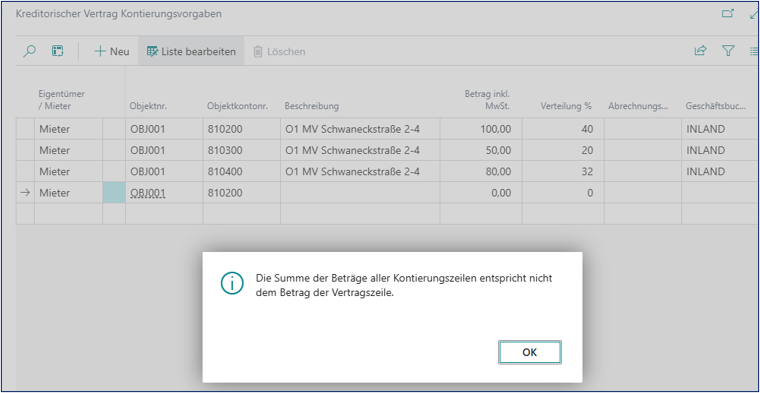Image resolution: width=760 pixels, height=393 pixels.
Task: Click the empty description cell of current row
Action: [x=360, y=193]
